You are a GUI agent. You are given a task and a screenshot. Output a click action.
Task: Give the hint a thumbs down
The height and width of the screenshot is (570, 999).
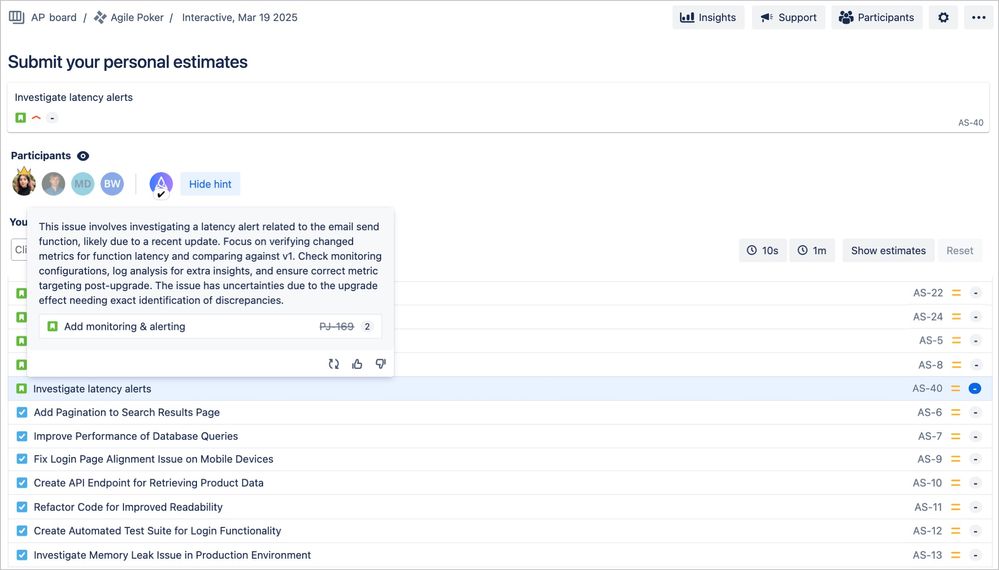381,364
